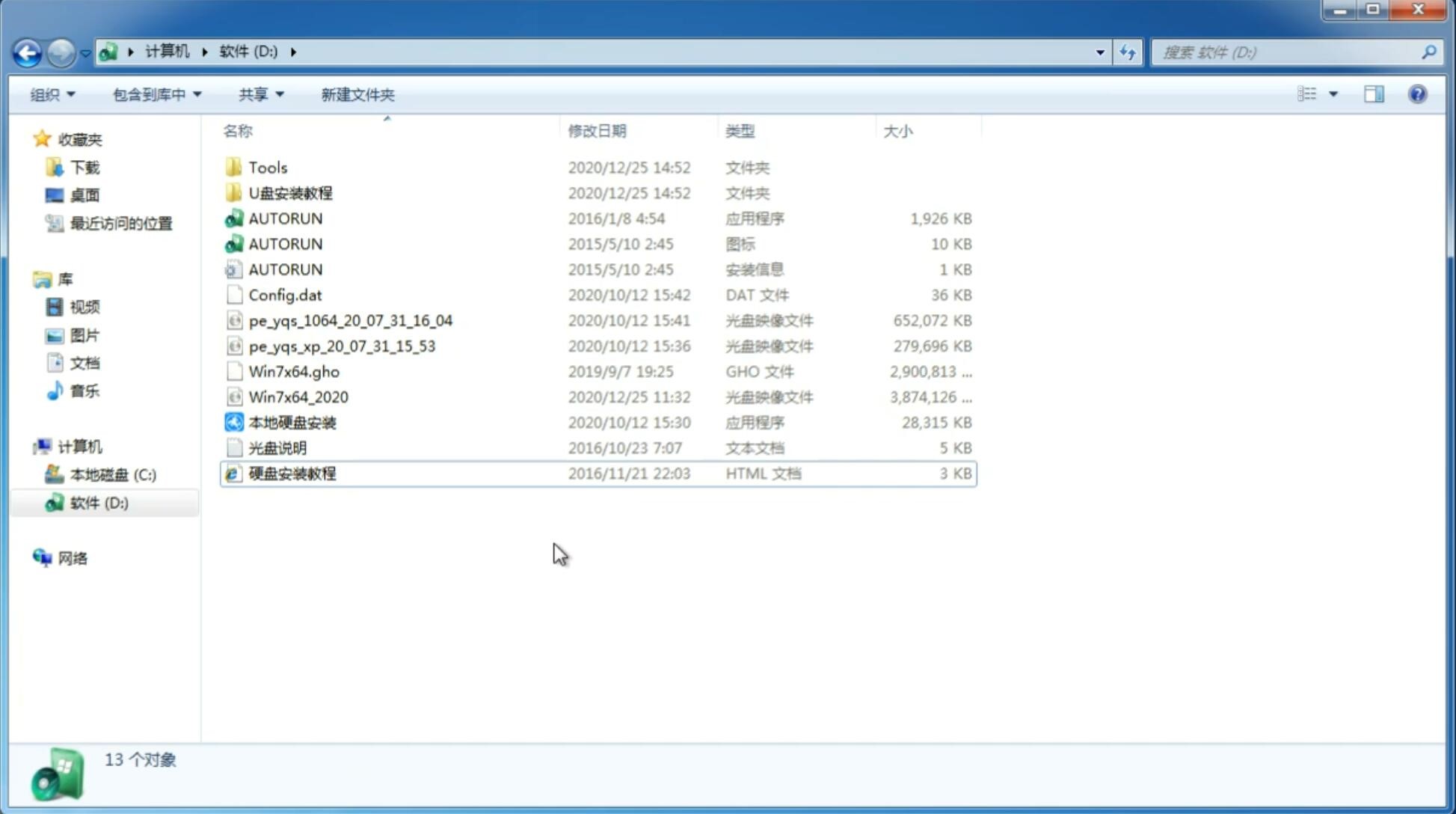Open Win7x64_2020 disc image file
This screenshot has width=1456, height=814.
[x=297, y=396]
